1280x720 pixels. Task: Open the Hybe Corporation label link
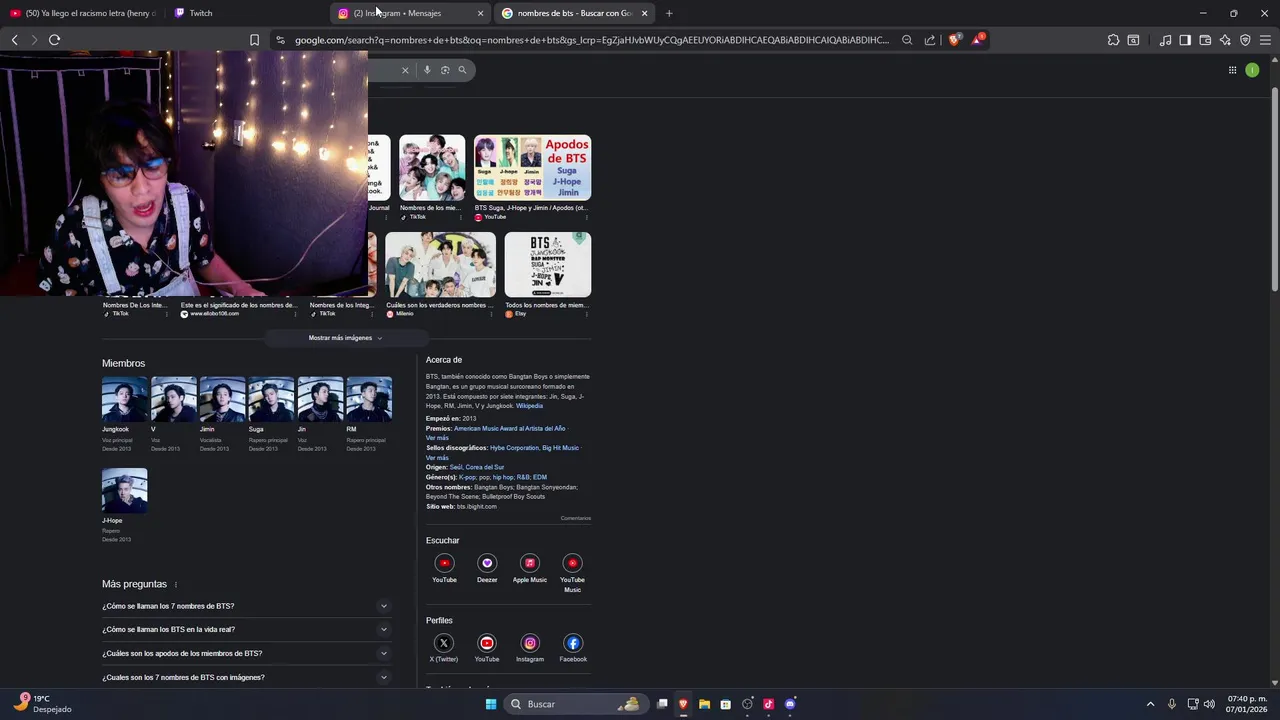tap(514, 448)
